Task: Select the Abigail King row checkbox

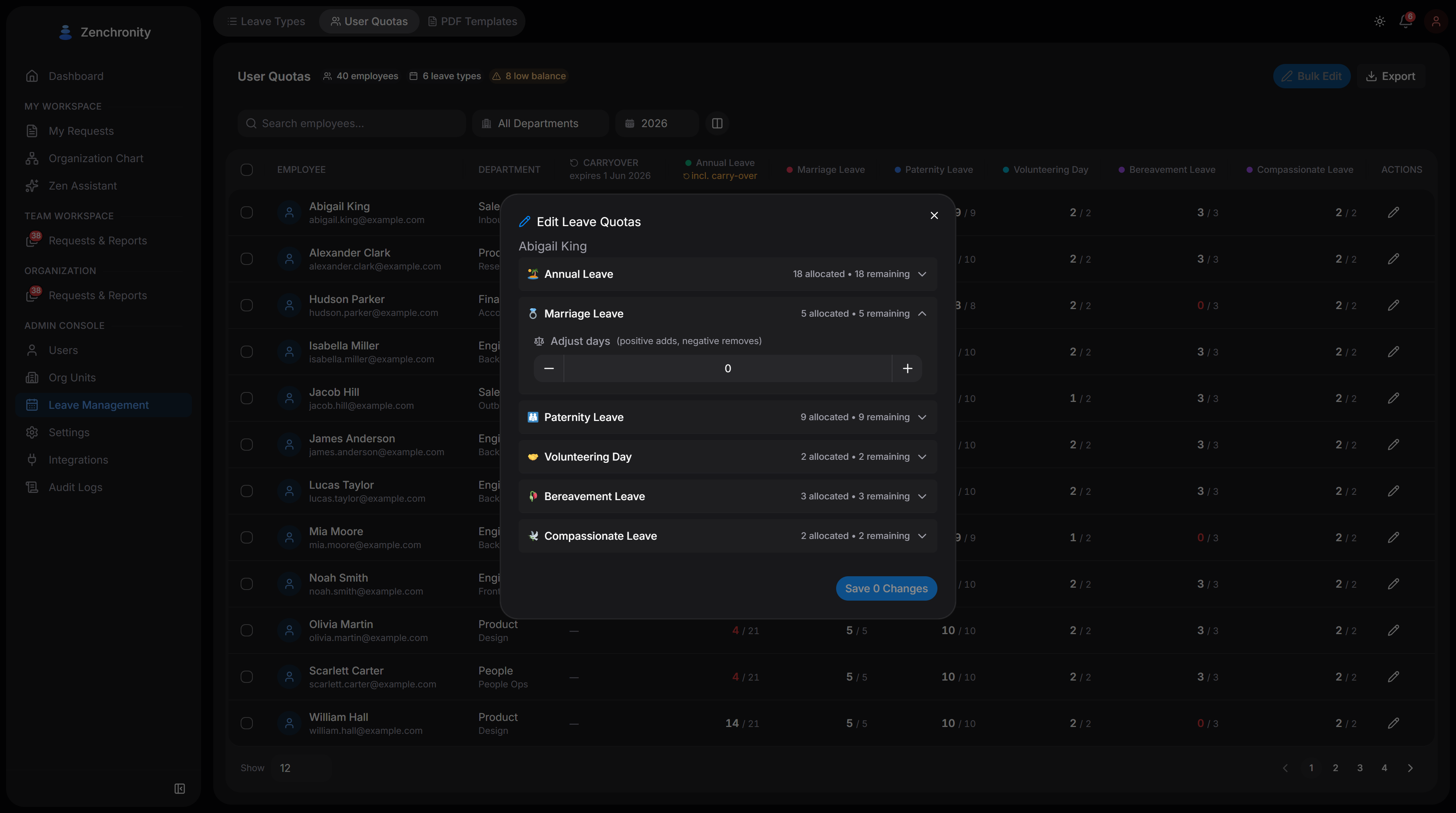Action: [x=246, y=212]
